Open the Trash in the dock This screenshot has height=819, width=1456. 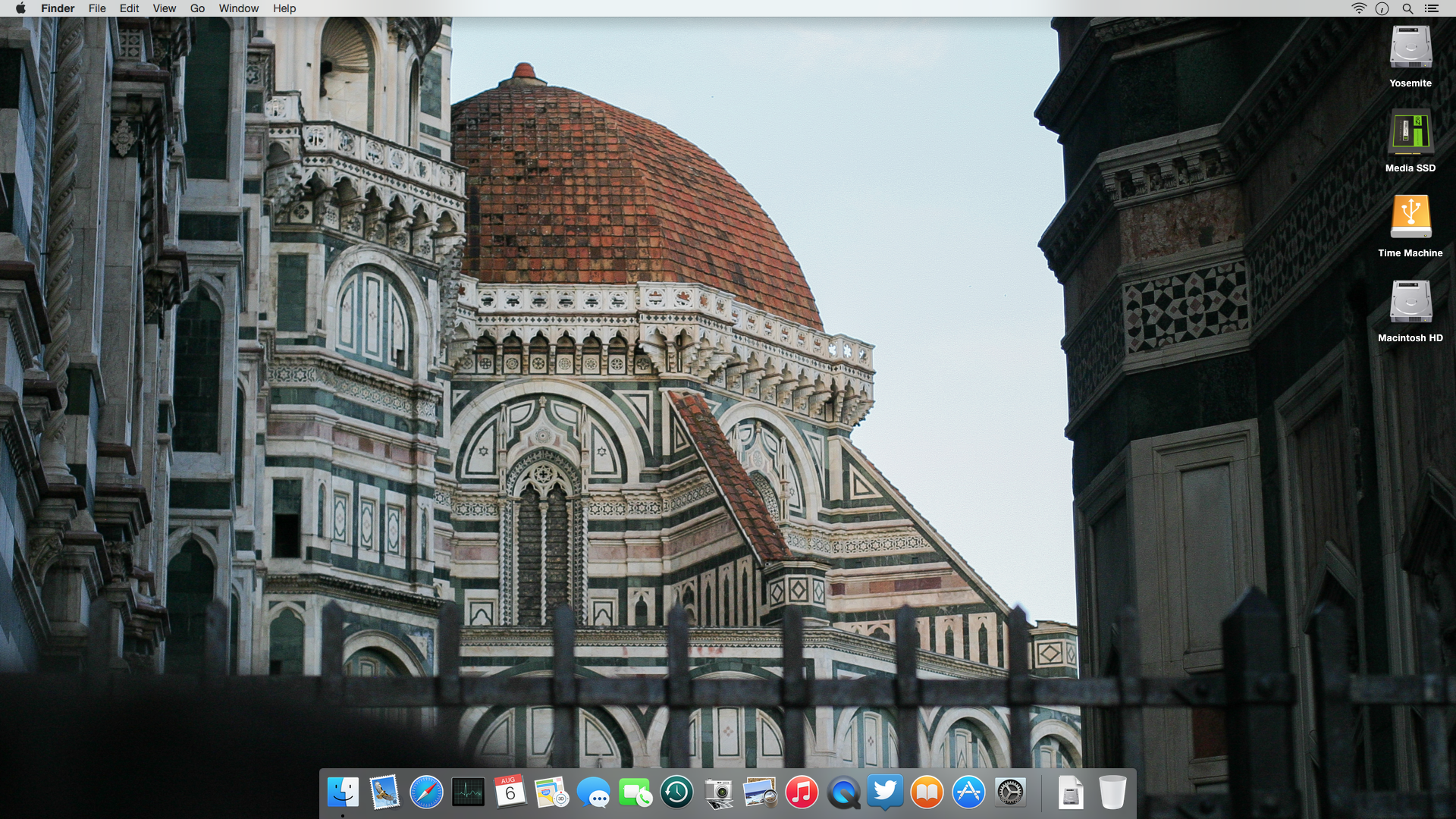pyautogui.click(x=1112, y=793)
